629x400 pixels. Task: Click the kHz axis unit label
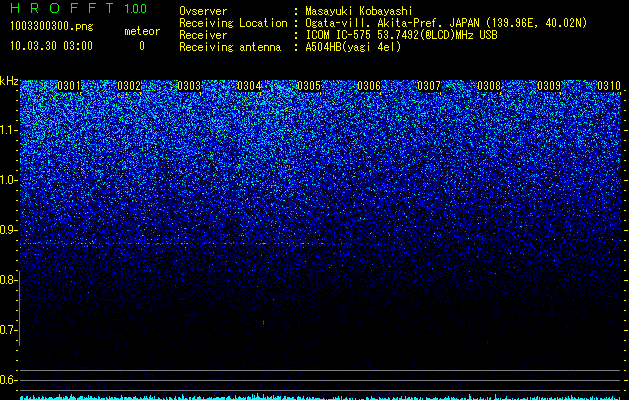tap(9, 81)
